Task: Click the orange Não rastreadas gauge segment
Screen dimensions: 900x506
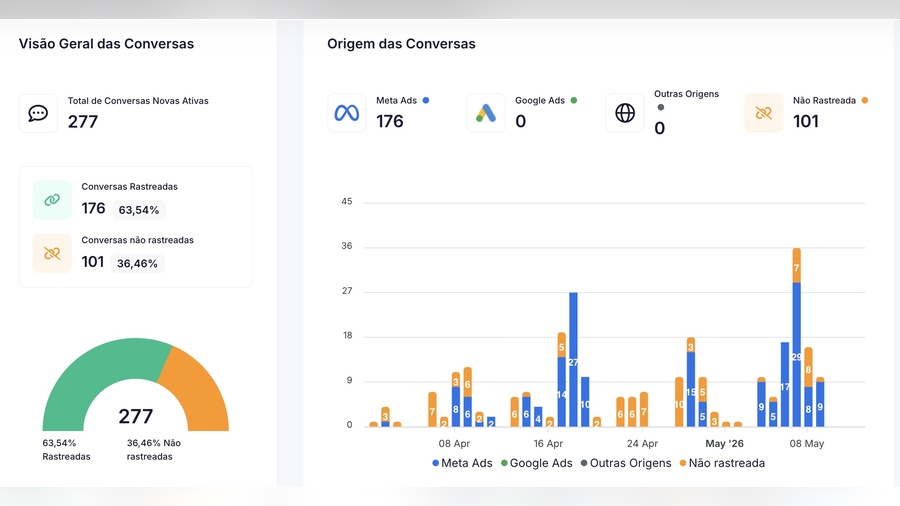Action: coord(199,390)
